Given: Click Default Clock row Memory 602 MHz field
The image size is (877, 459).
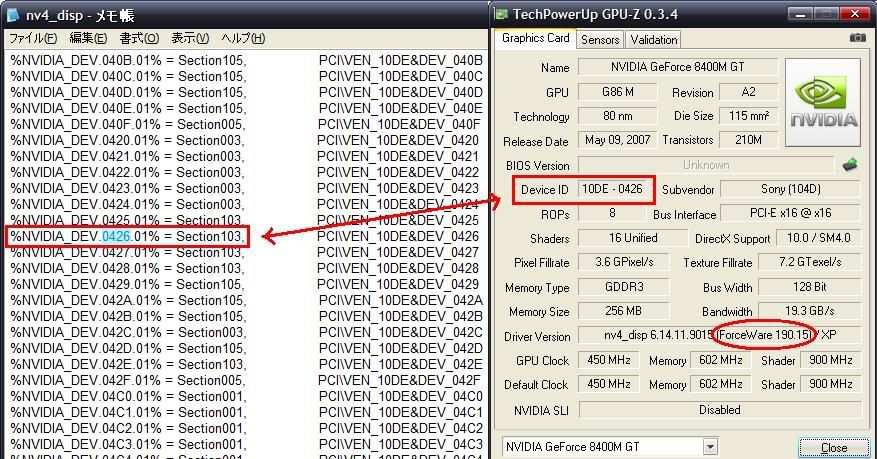Looking at the screenshot, I should [720, 384].
